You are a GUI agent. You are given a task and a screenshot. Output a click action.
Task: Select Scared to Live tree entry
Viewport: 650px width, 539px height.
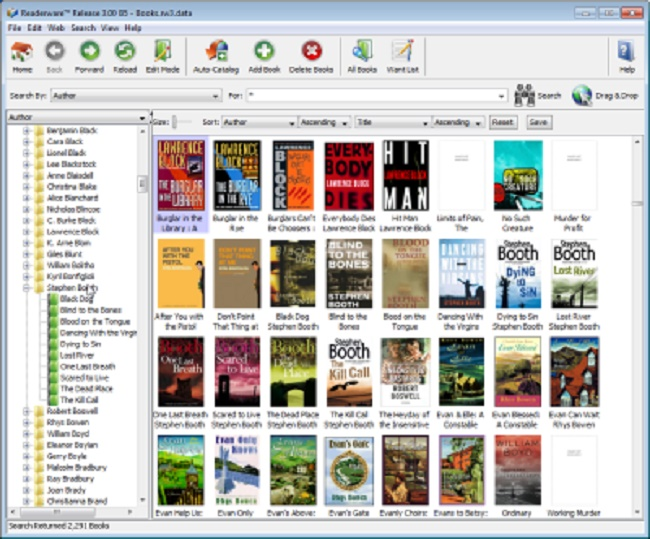pyautogui.click(x=84, y=378)
